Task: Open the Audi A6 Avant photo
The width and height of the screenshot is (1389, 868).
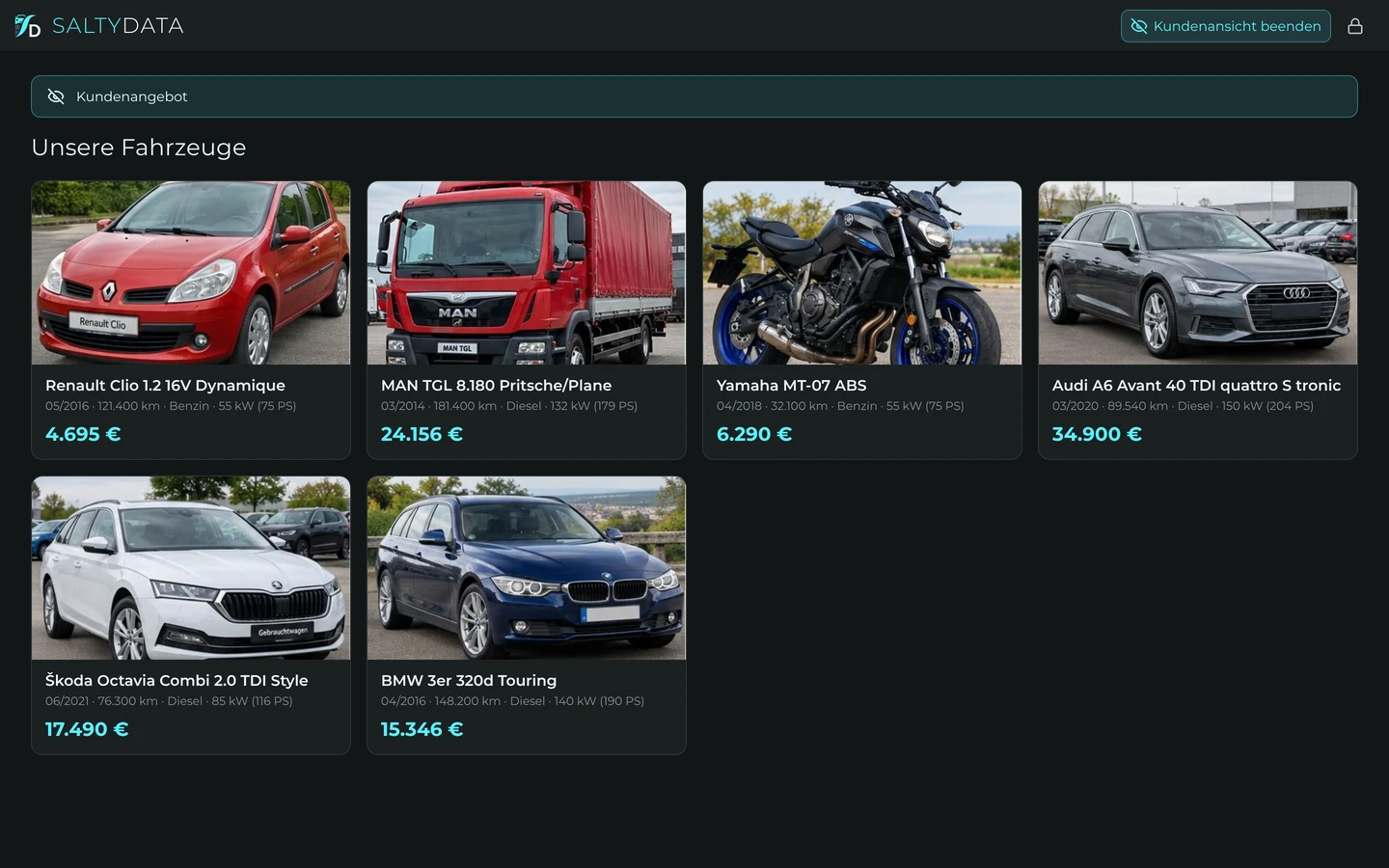Action: 1198,273
